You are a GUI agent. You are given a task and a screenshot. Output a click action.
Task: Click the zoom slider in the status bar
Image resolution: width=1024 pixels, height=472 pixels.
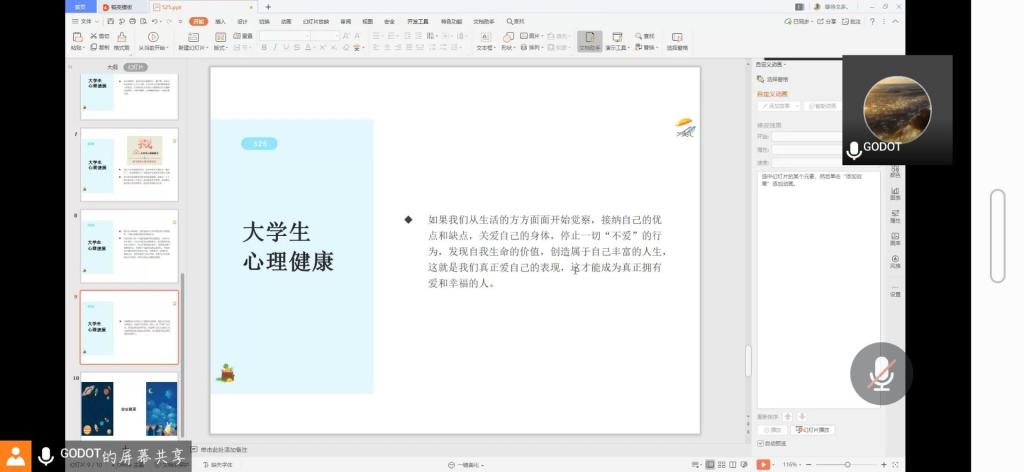[847, 464]
